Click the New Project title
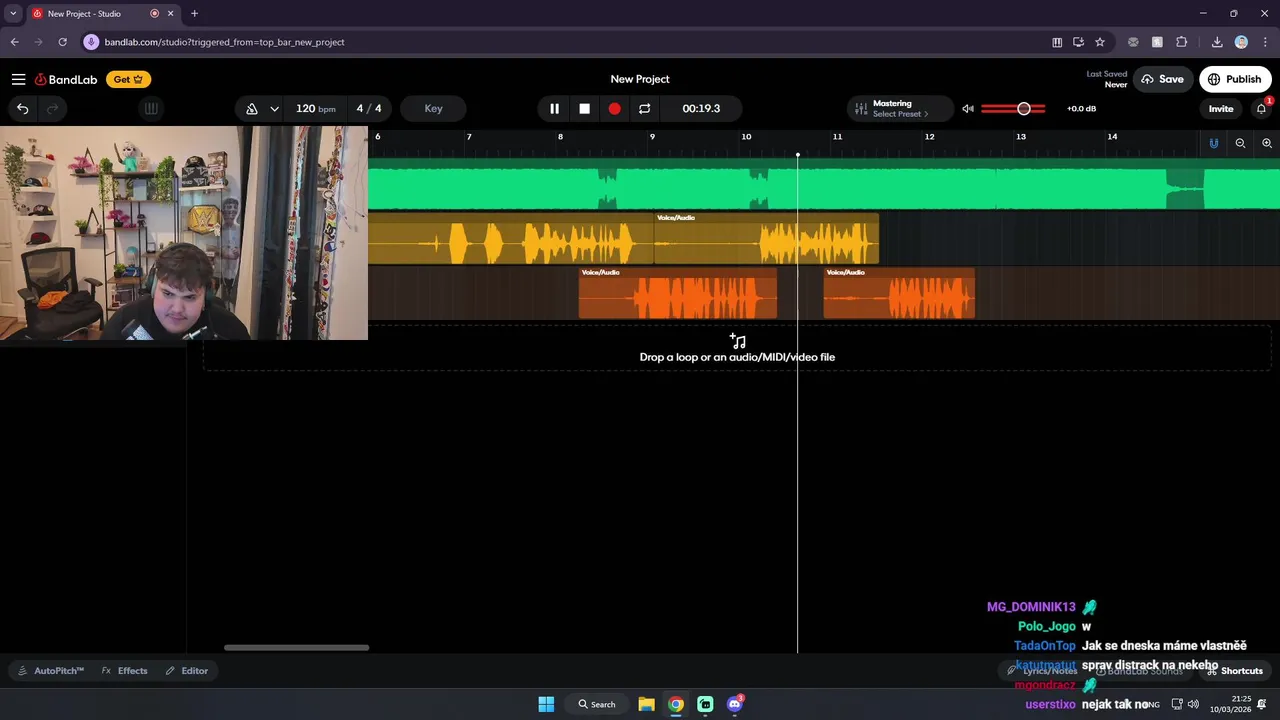The height and width of the screenshot is (720, 1280). (x=640, y=79)
